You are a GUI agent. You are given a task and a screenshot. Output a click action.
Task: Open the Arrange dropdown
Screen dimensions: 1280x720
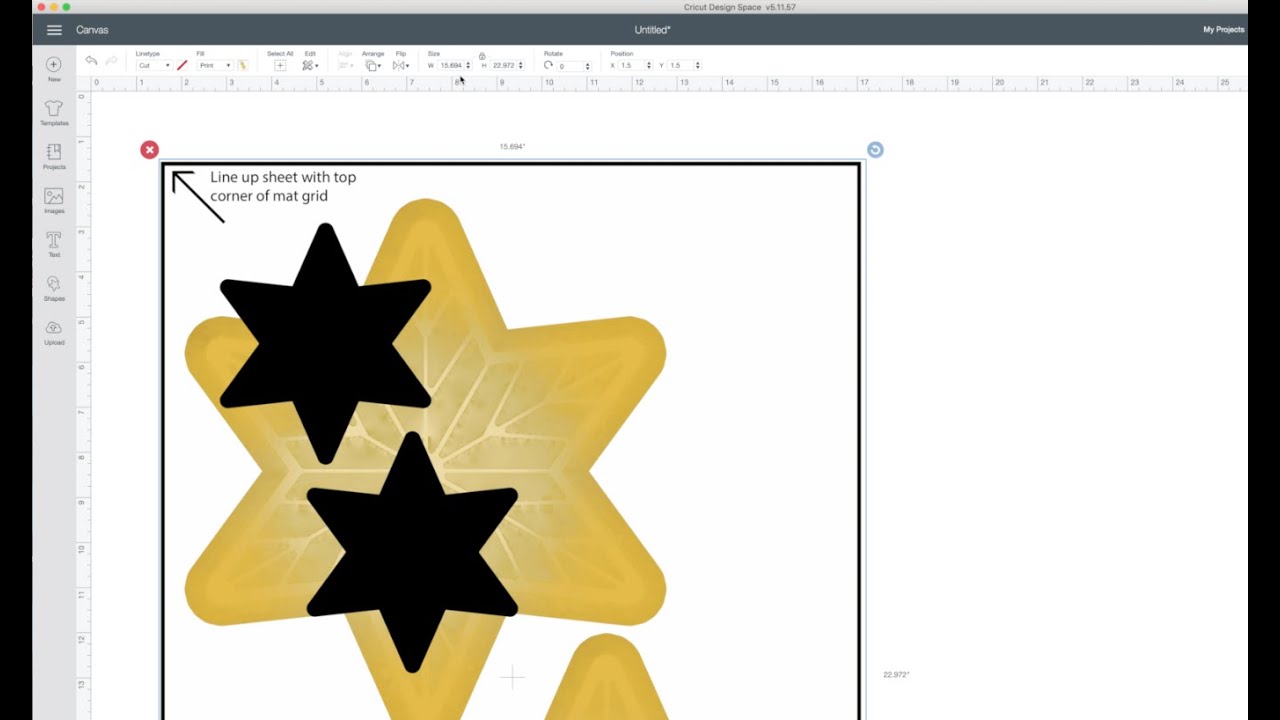click(x=373, y=65)
